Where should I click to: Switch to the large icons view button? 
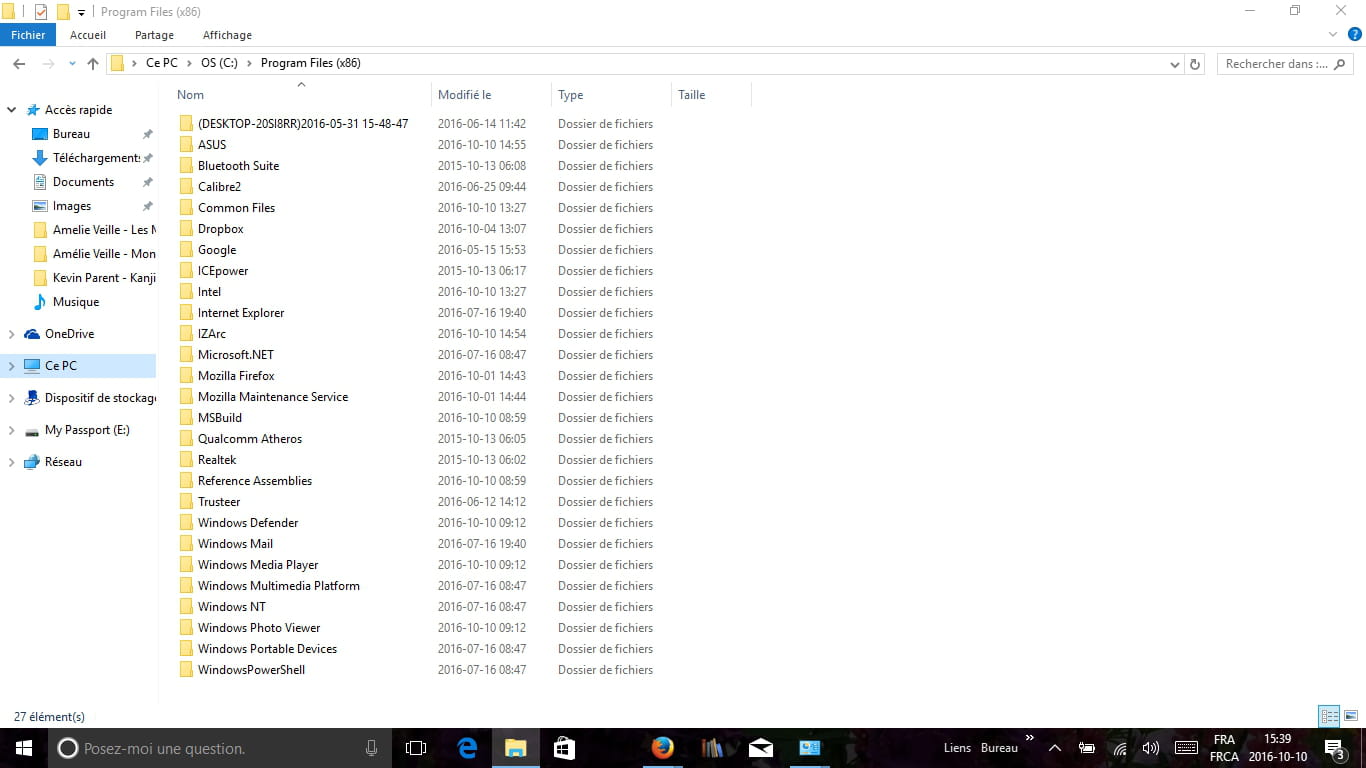1351,716
